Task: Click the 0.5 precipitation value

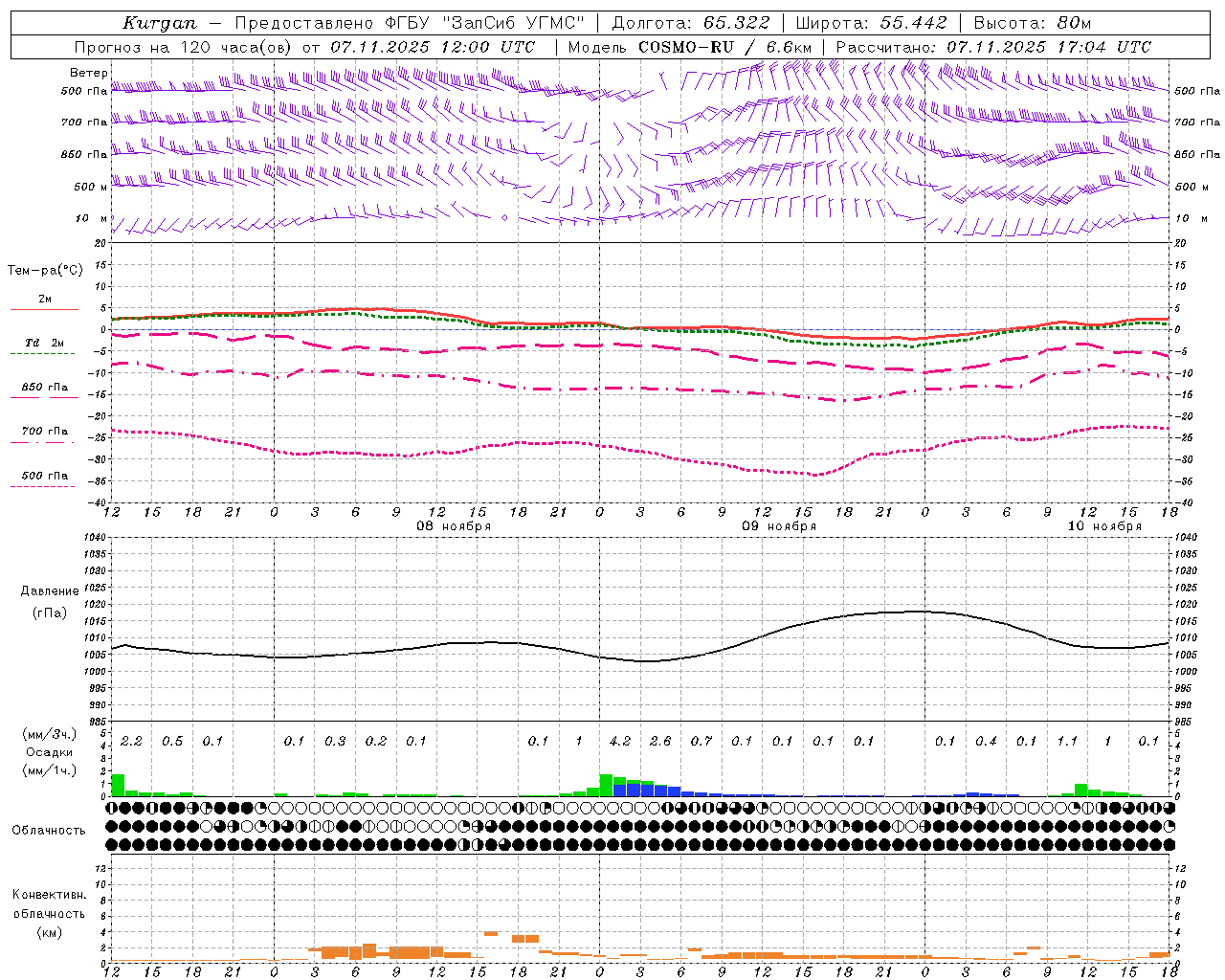Action: pos(172,742)
